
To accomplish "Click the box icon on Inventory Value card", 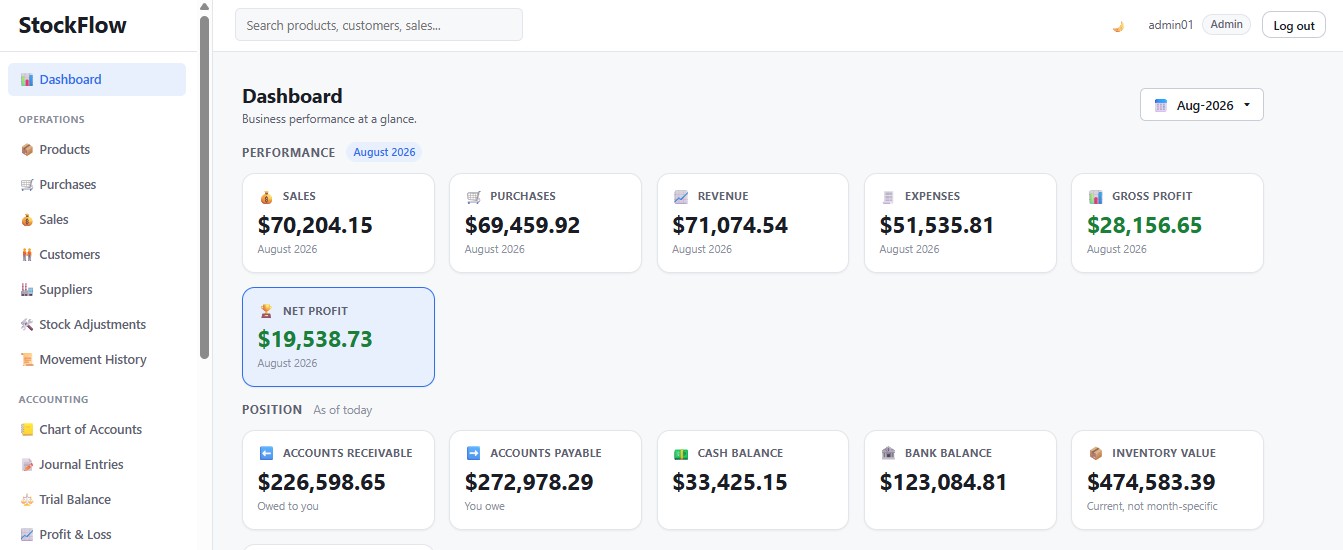I will pos(1095,454).
